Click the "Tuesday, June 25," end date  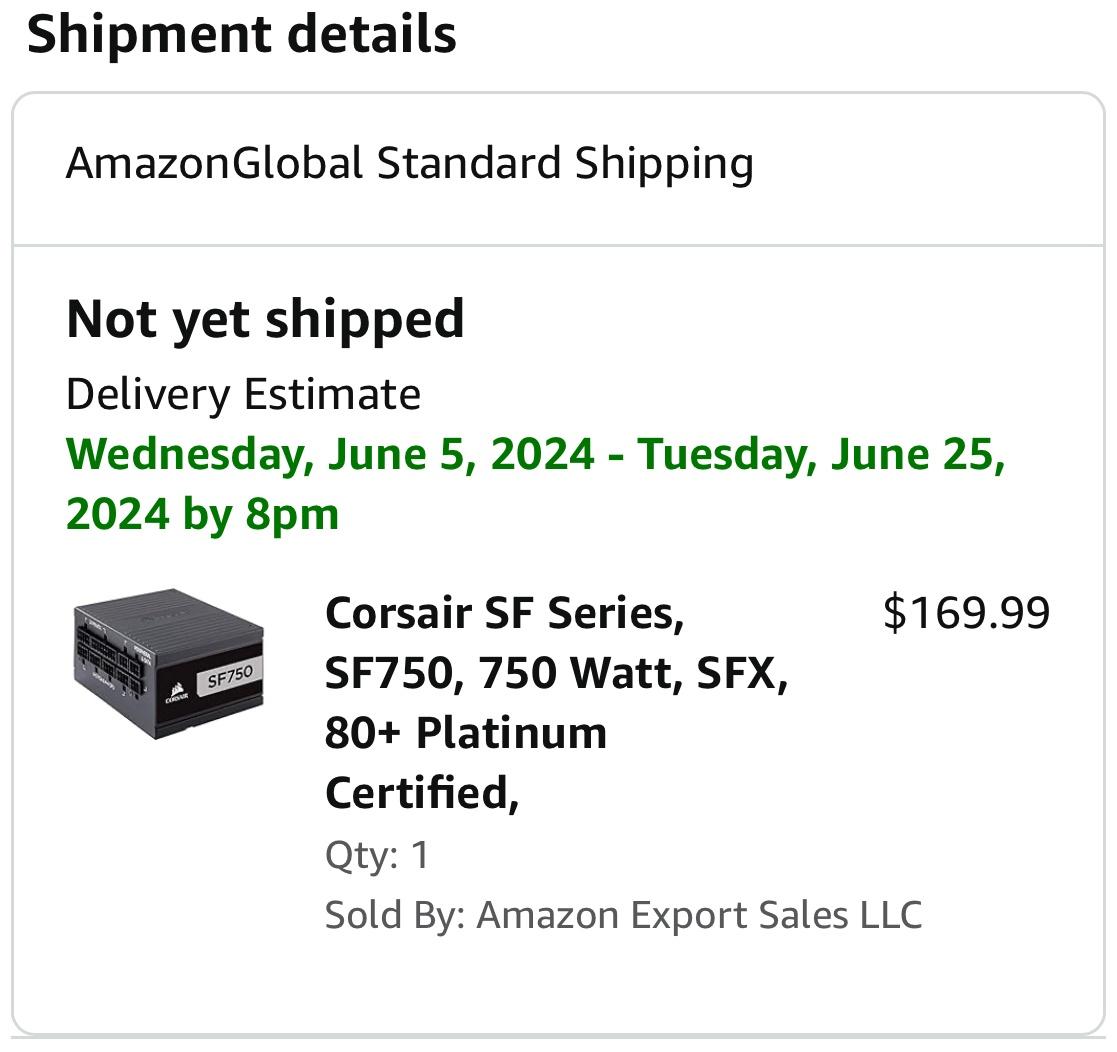click(821, 454)
